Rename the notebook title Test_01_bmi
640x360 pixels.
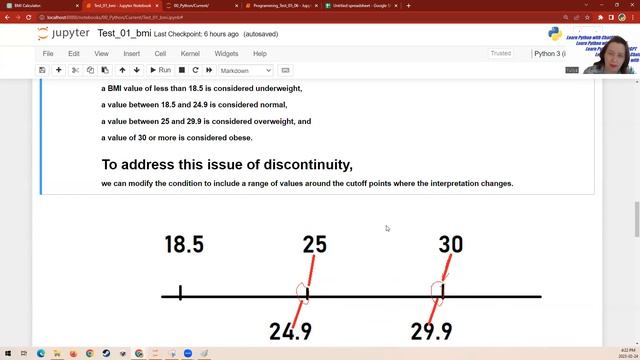124,33
